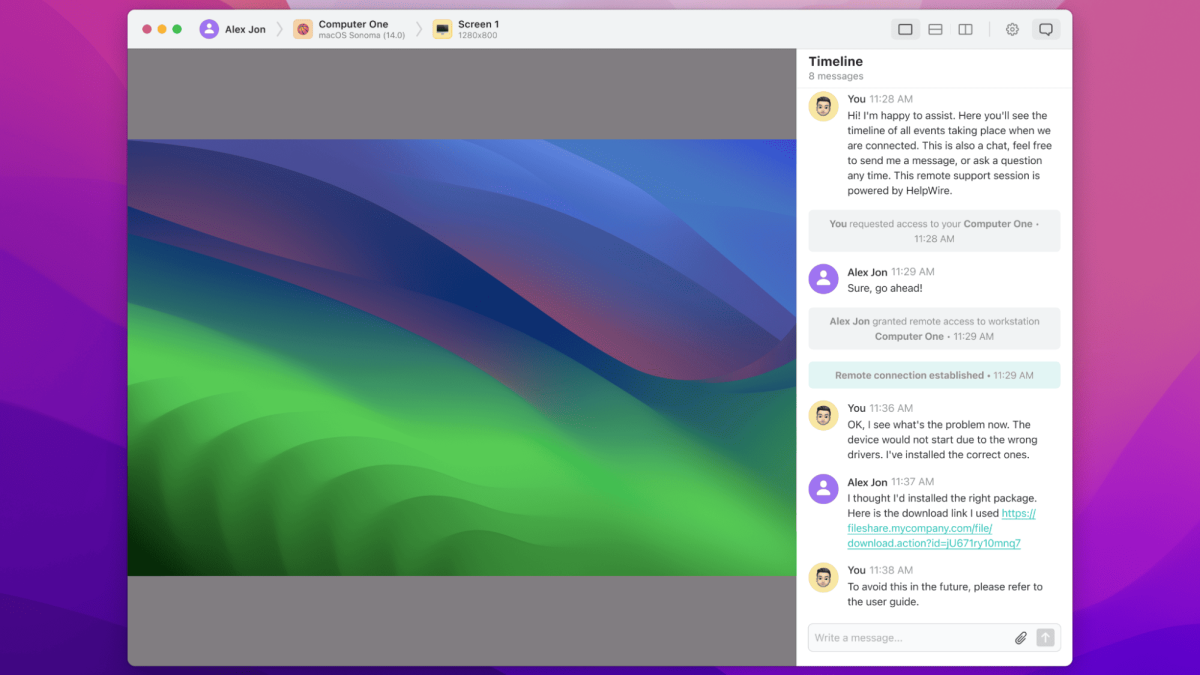Screen dimensions: 1200x675
Task: Open the fileshare.mycompany.com download link
Action: (933, 528)
